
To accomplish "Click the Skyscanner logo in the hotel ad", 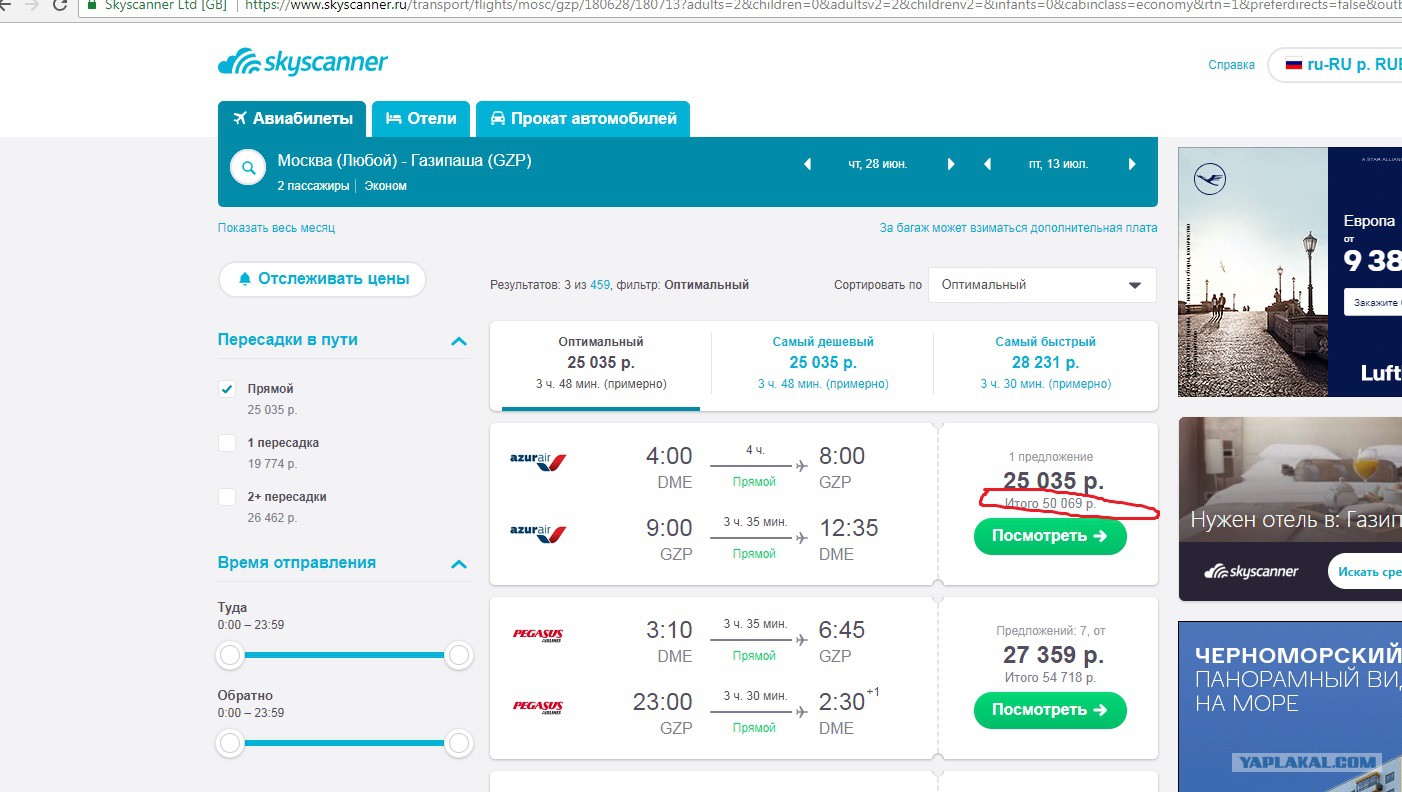I will pyautogui.click(x=1251, y=571).
